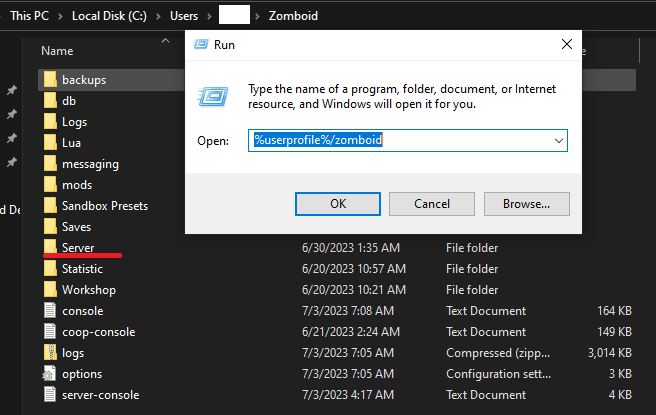Click the Run dialog title icon
The image size is (656, 415).
(x=199, y=45)
